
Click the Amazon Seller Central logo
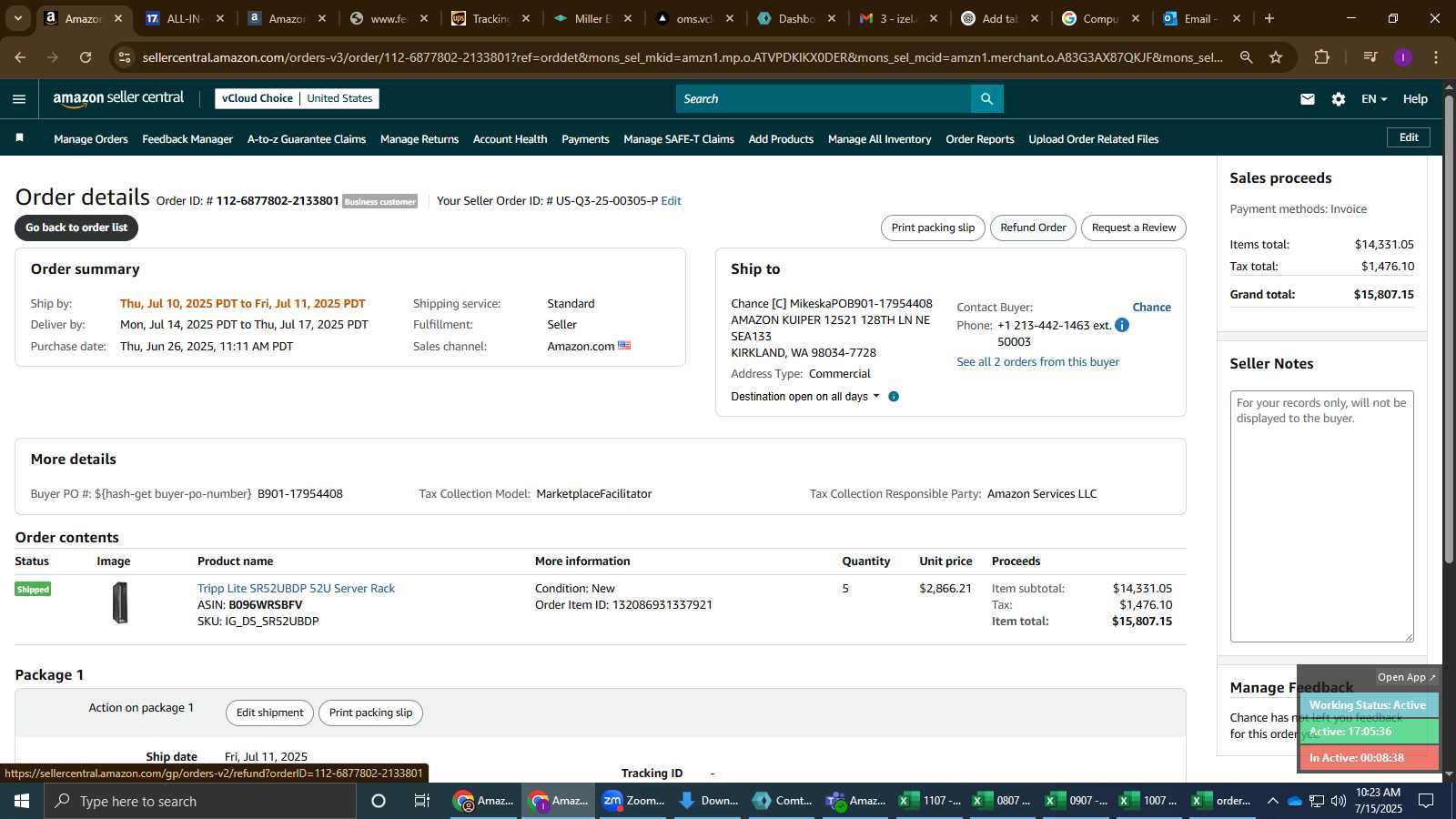118,98
